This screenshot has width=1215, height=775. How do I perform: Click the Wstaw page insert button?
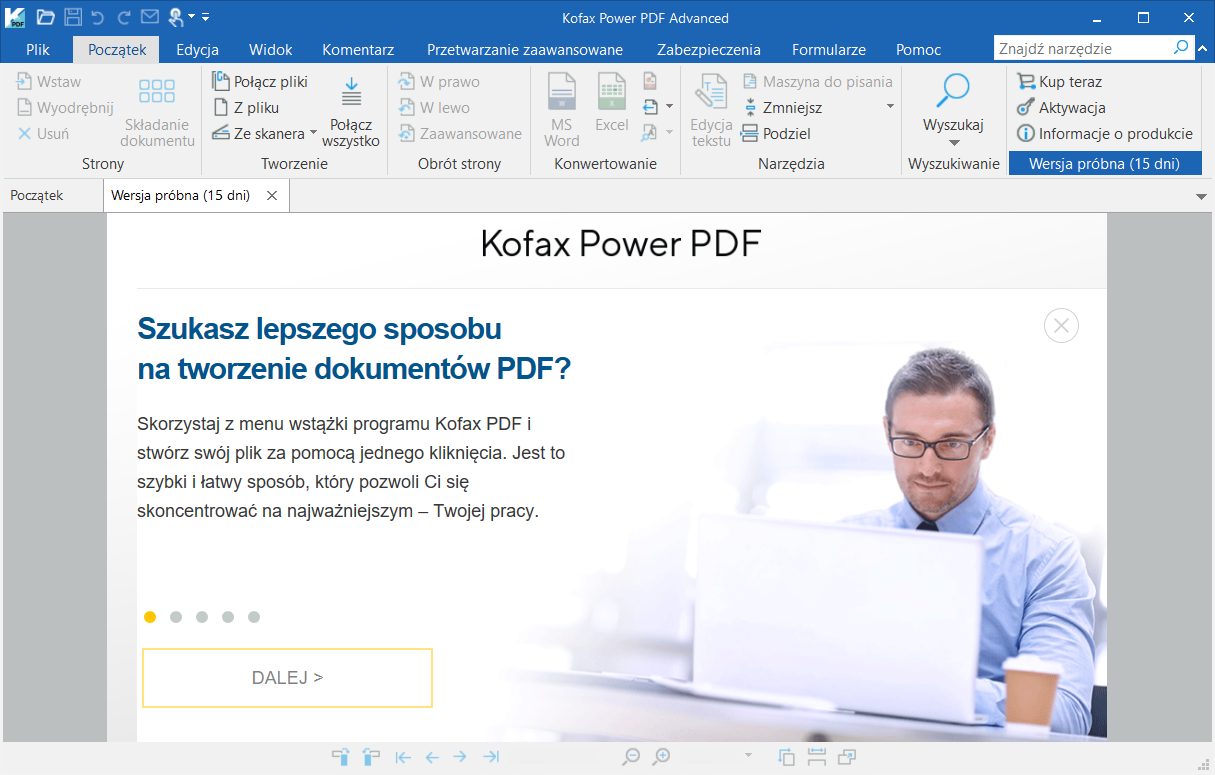[x=49, y=82]
